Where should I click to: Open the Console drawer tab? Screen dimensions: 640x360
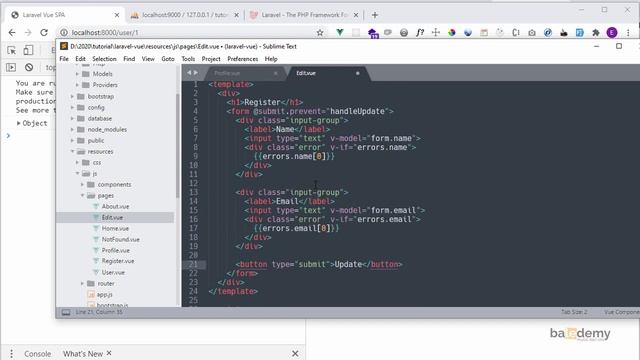click(x=38, y=354)
